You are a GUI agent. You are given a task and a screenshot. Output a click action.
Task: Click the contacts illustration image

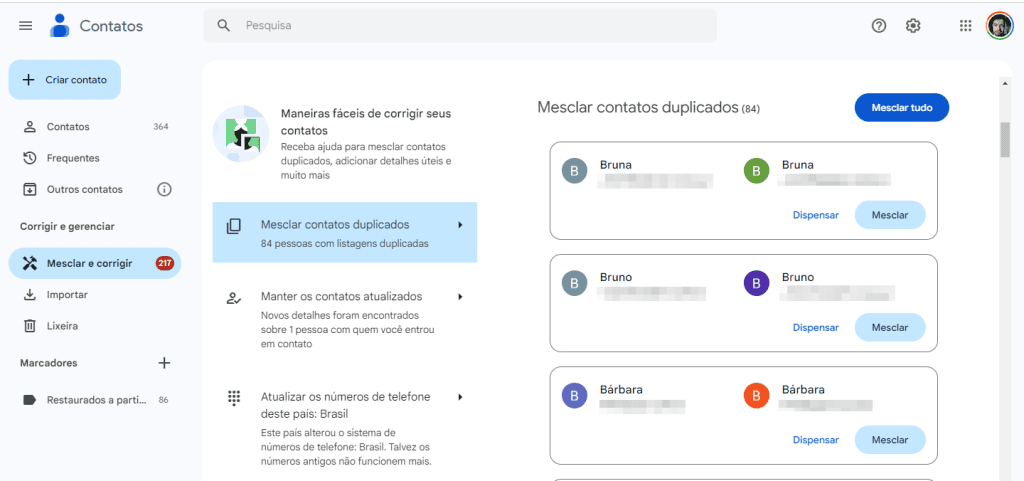click(241, 134)
